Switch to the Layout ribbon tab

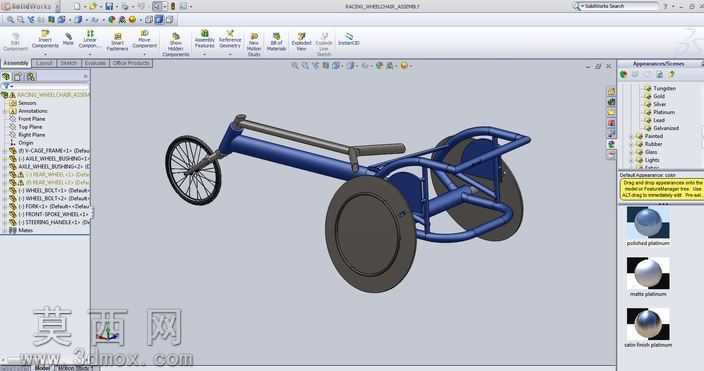point(44,63)
